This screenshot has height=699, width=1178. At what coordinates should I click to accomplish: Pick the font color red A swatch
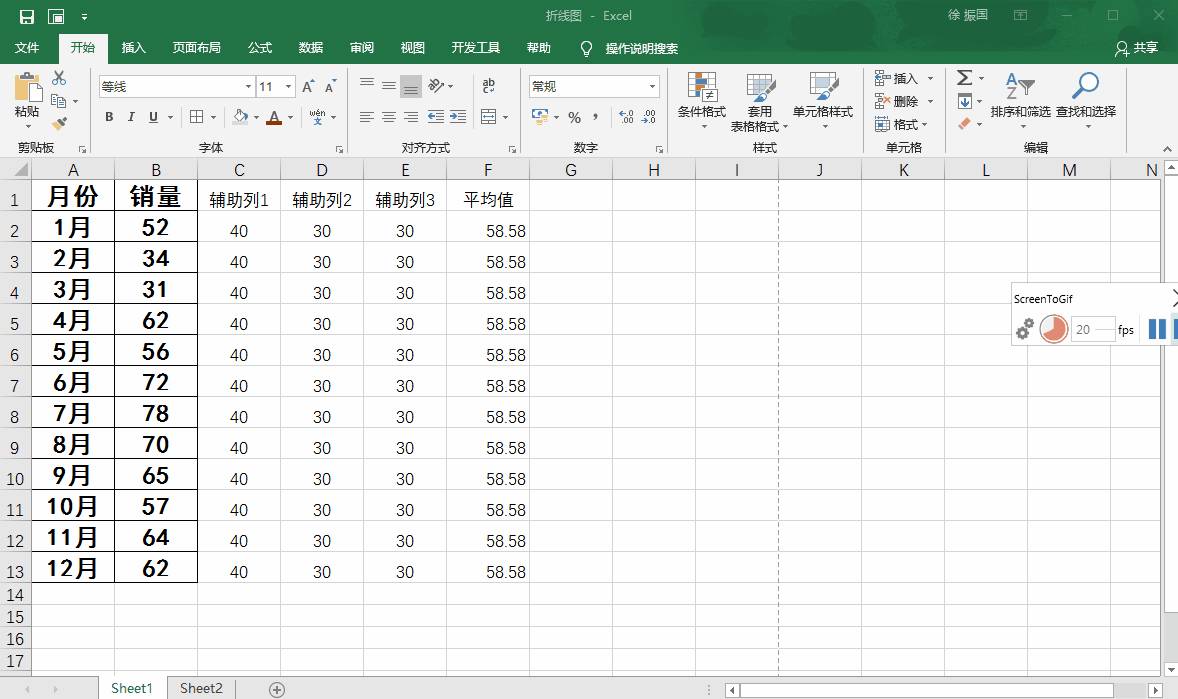[x=273, y=117]
